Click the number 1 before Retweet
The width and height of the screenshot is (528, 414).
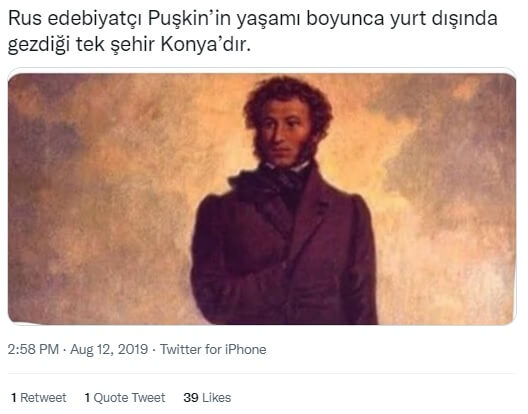(14, 397)
